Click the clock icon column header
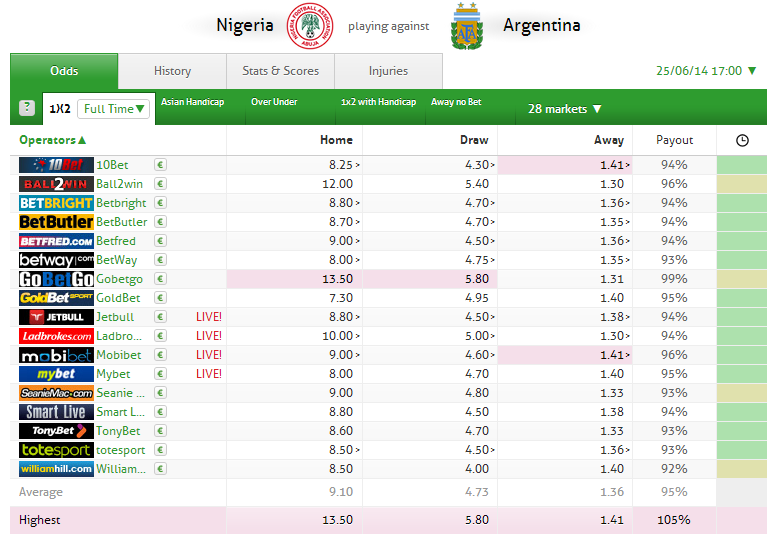 742,140
